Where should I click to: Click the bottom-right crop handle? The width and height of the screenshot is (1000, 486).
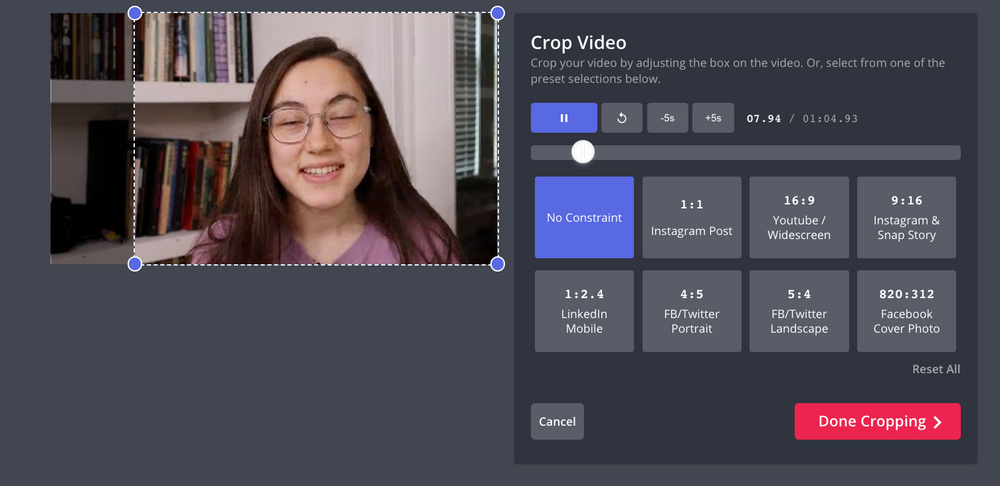click(497, 264)
